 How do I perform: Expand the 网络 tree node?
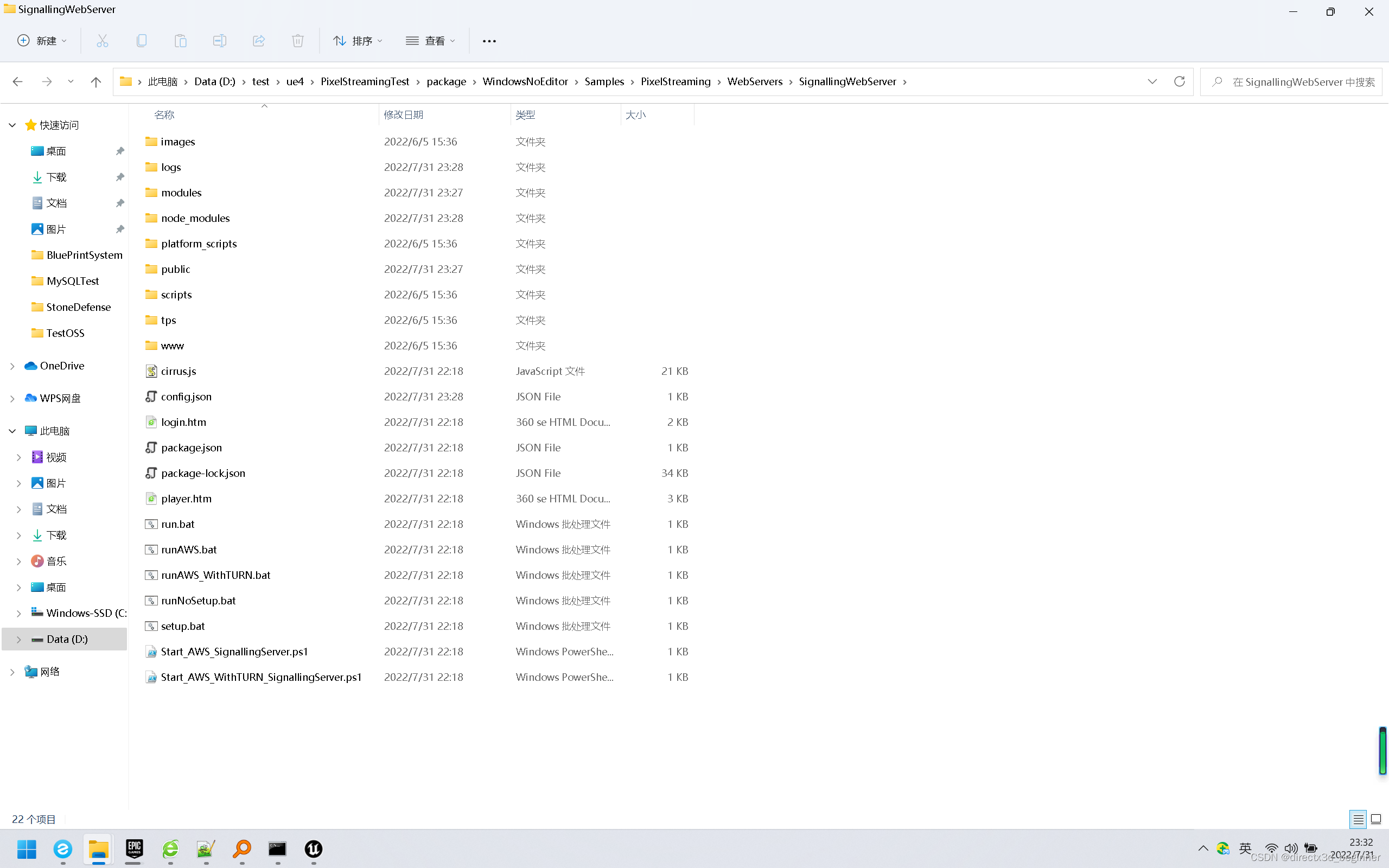(12, 672)
